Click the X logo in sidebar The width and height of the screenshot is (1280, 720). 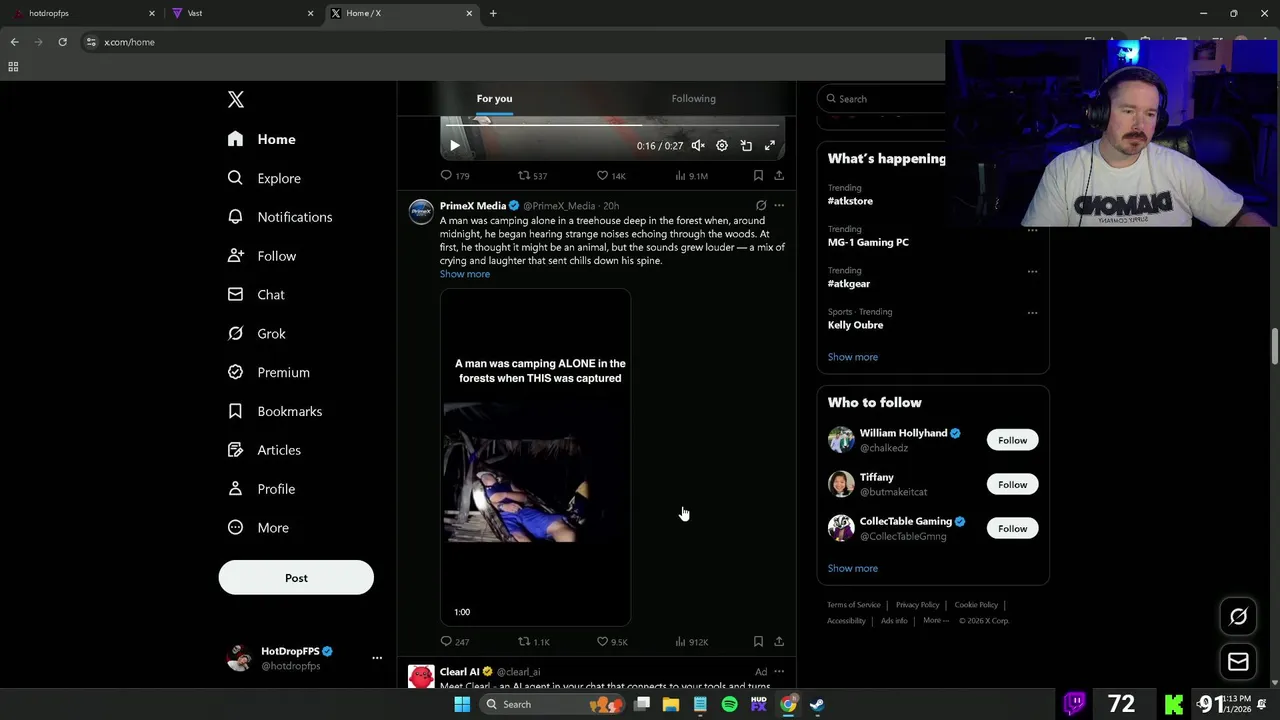(236, 99)
